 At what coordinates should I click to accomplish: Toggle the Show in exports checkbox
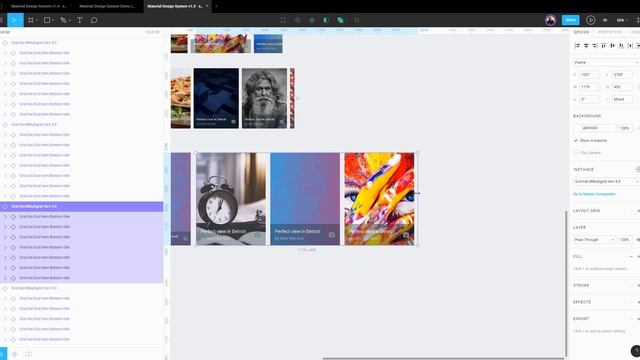click(576, 140)
